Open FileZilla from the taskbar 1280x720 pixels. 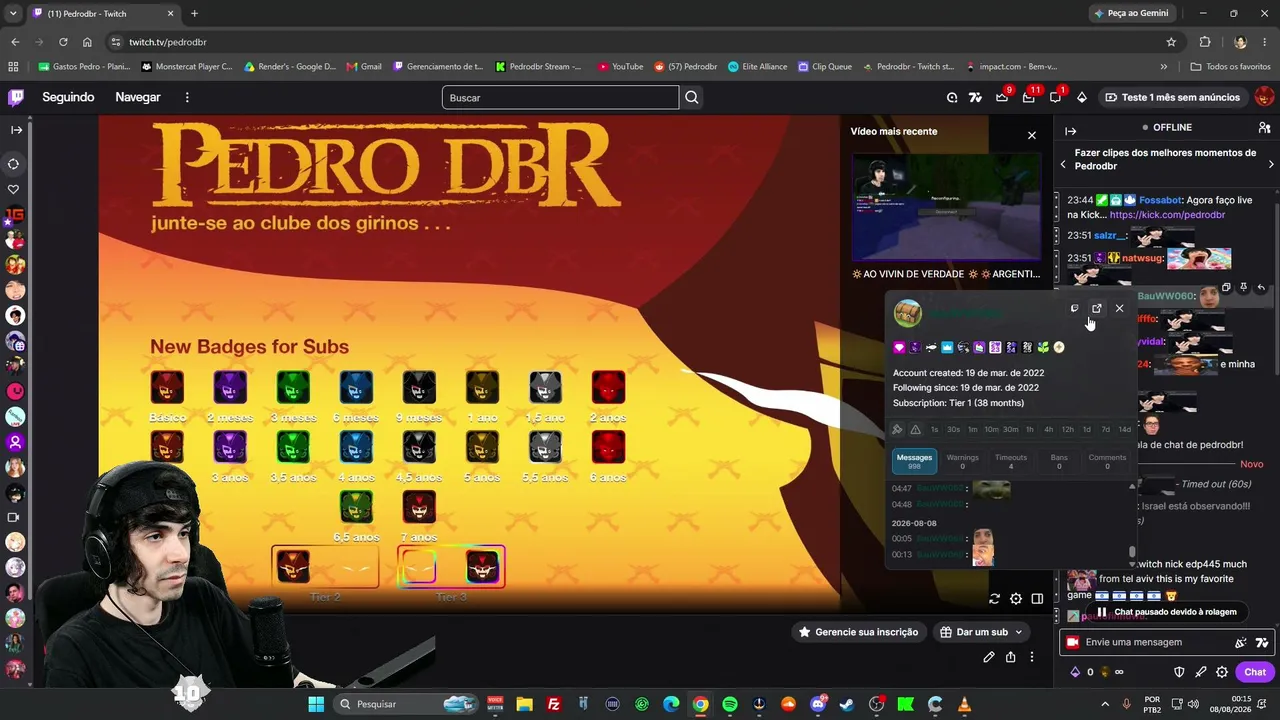[554, 704]
